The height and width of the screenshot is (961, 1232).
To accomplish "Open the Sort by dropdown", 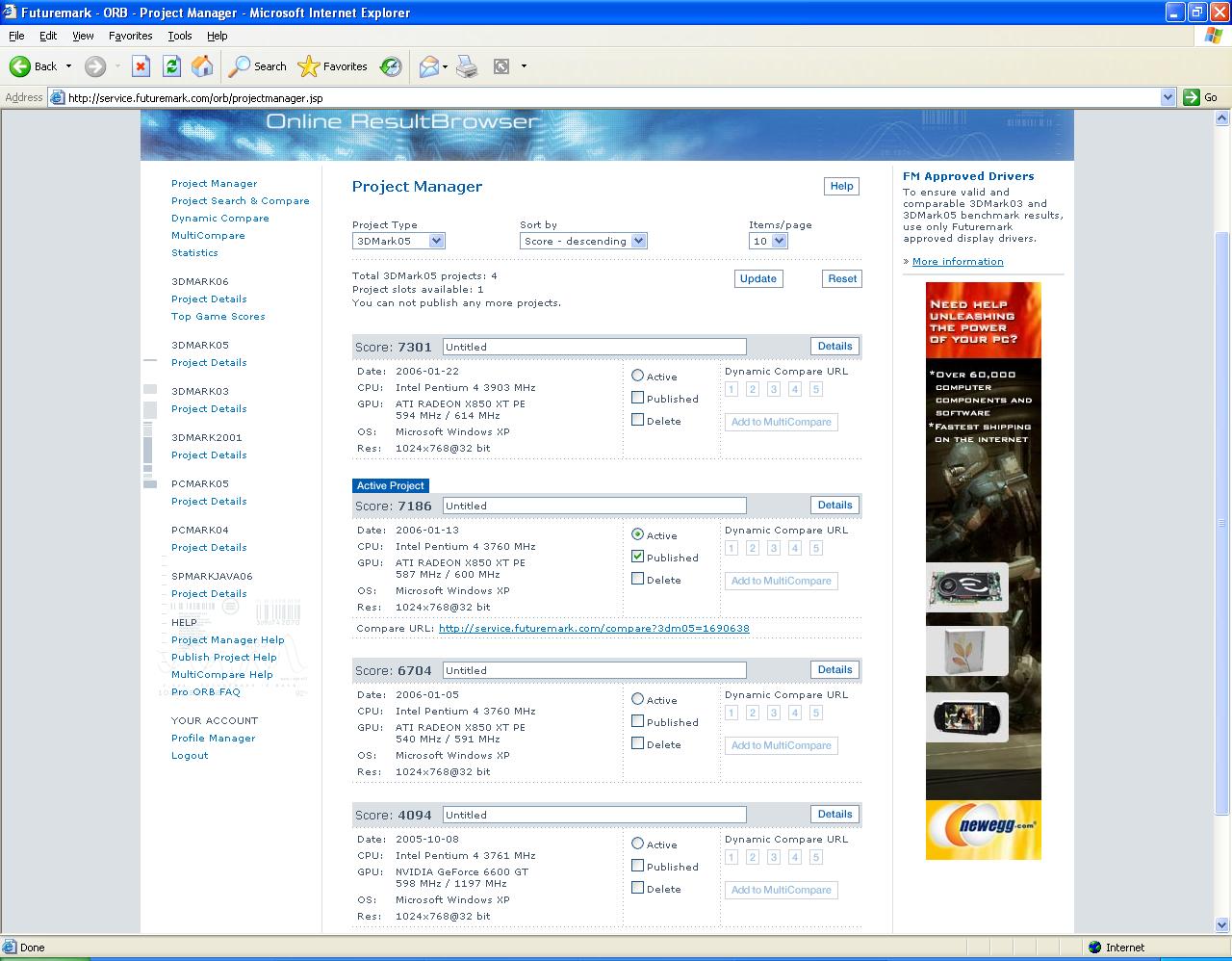I will coord(583,241).
